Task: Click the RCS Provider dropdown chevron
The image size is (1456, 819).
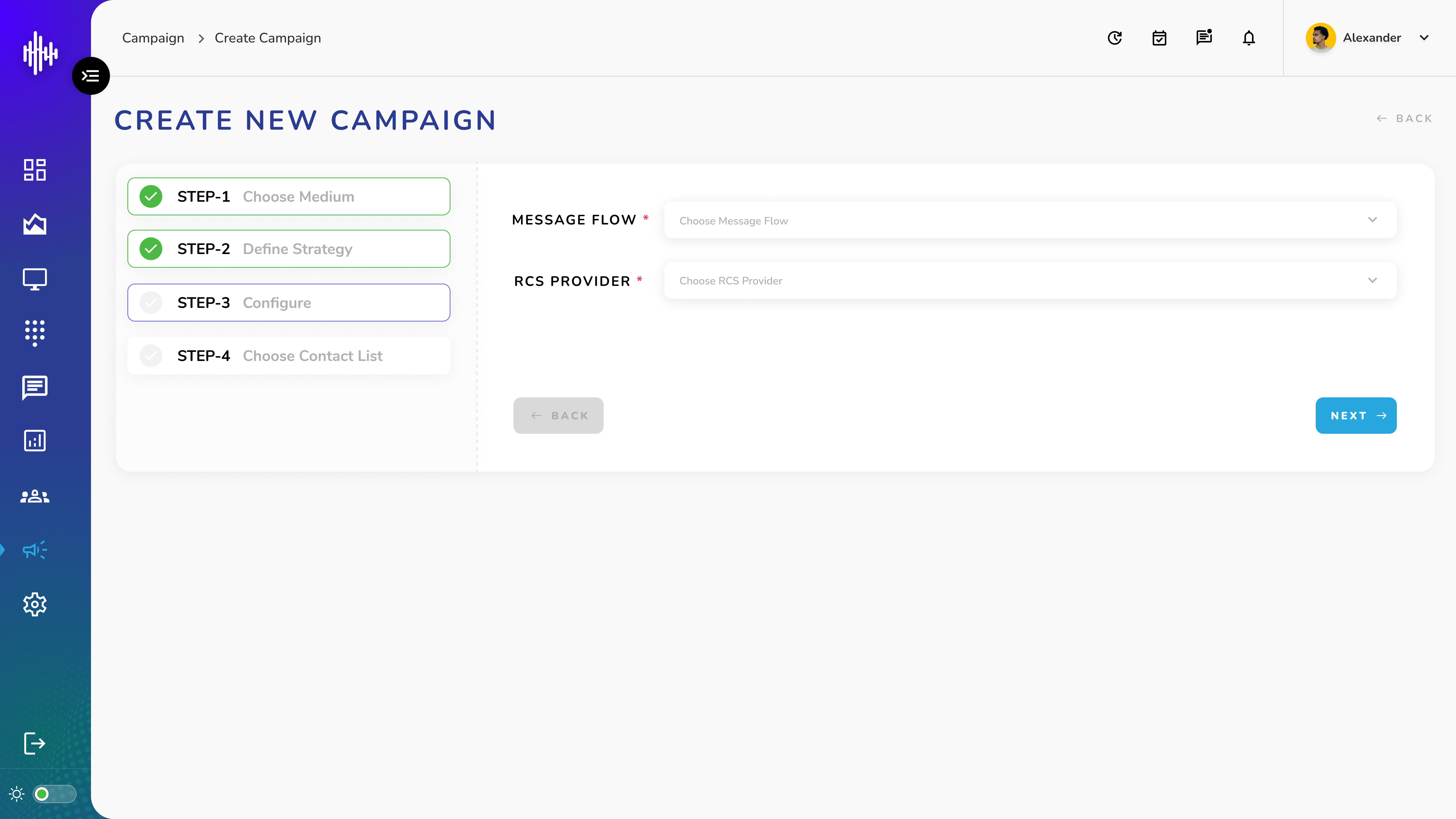Action: 1372,280
